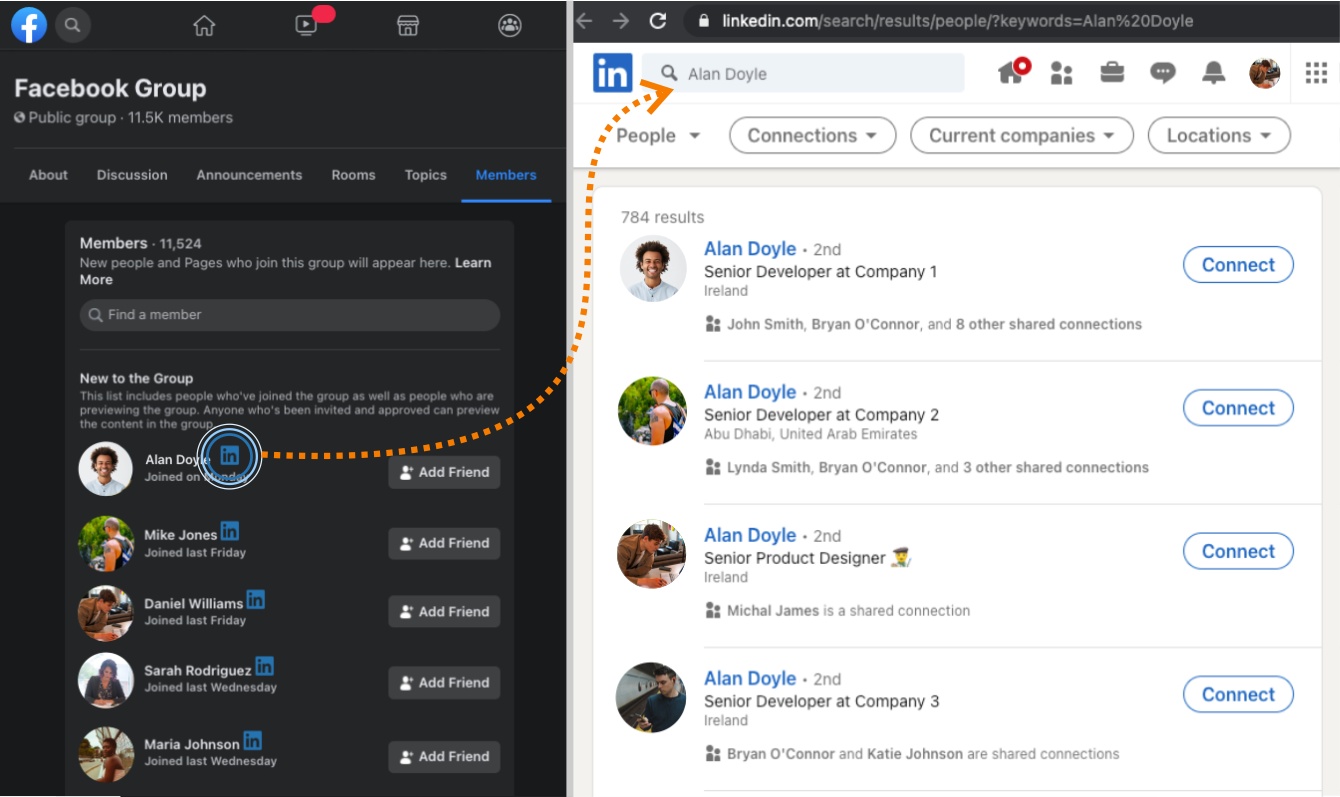Connect with Alan Doyle at Company 3
Image resolution: width=1340 pixels, height=797 pixels.
coord(1238,694)
